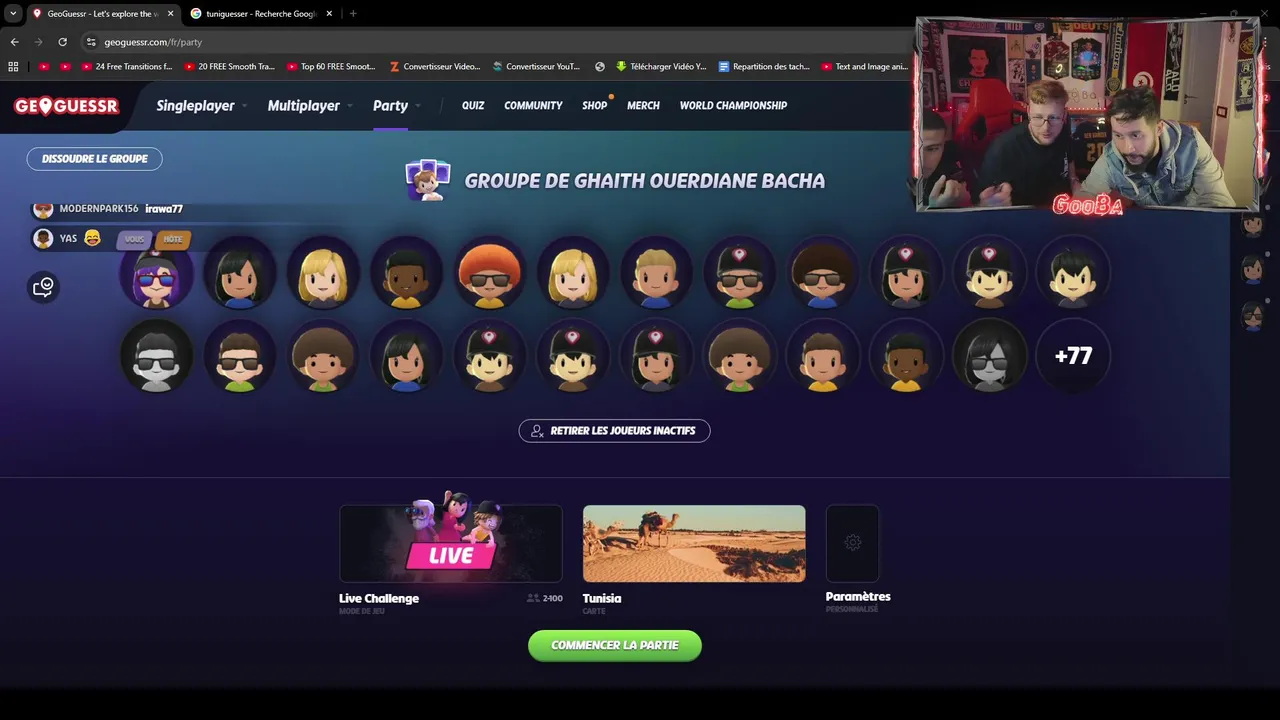The width and height of the screenshot is (1280, 720).
Task: Start the game with Commencer la partie
Action: coord(615,645)
